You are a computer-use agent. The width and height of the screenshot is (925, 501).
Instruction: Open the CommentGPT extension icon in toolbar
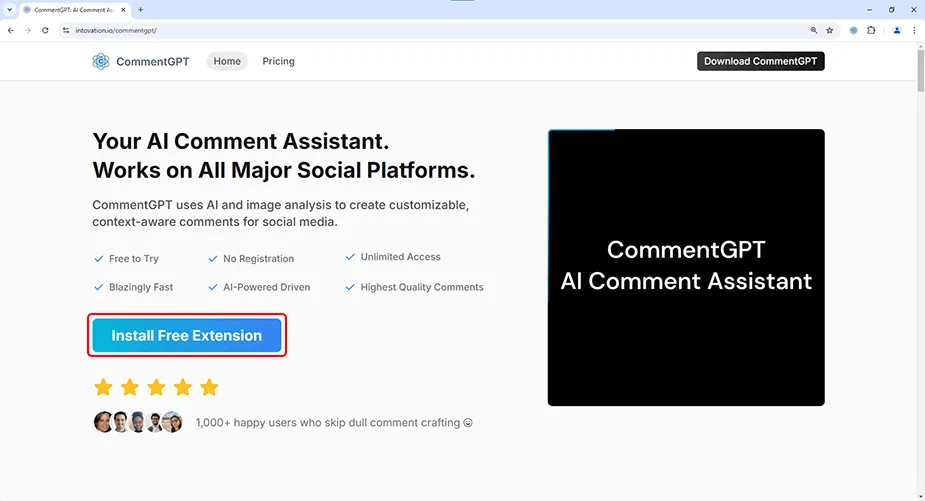click(854, 30)
